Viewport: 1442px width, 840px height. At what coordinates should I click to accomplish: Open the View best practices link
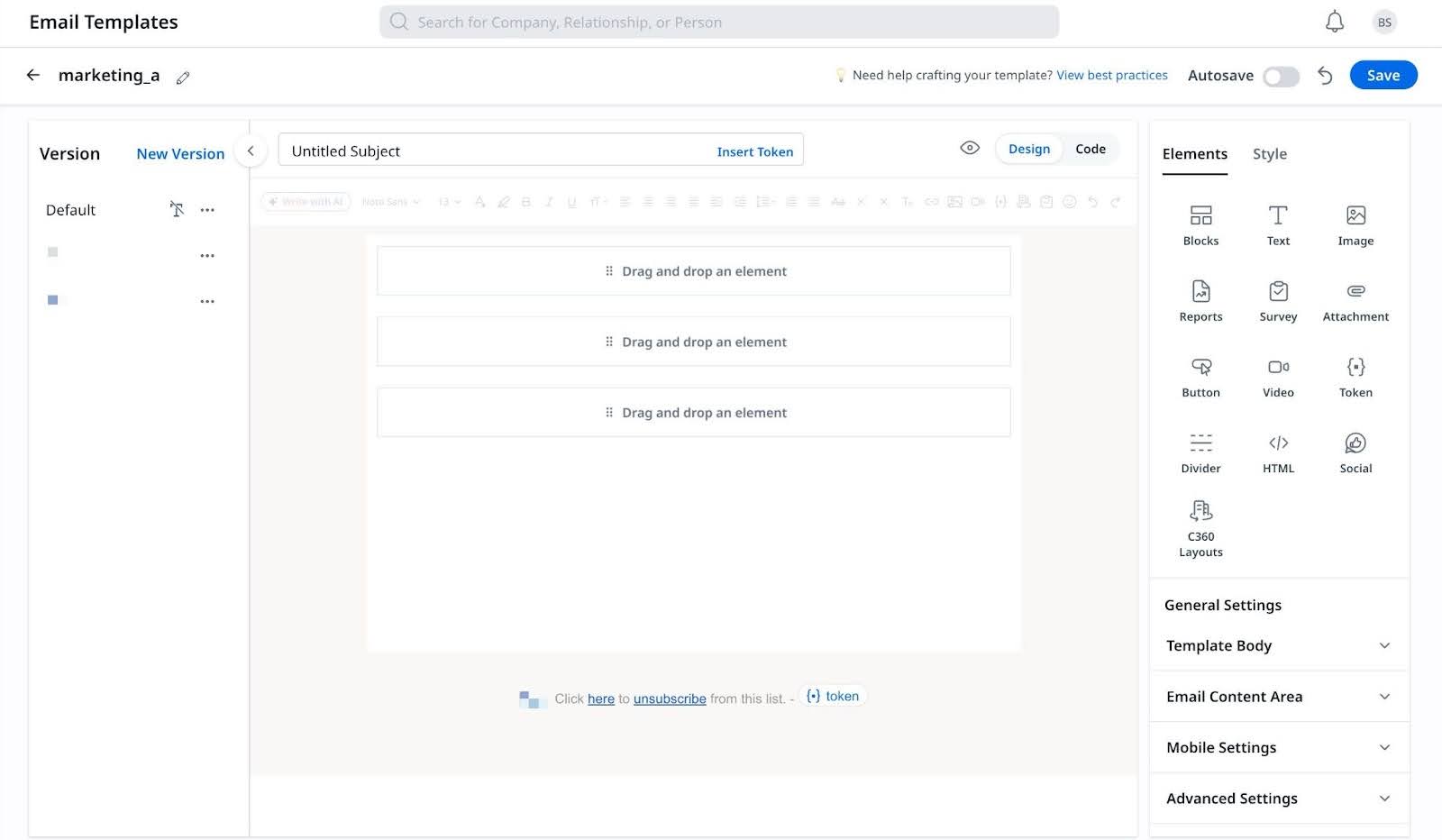(1111, 75)
